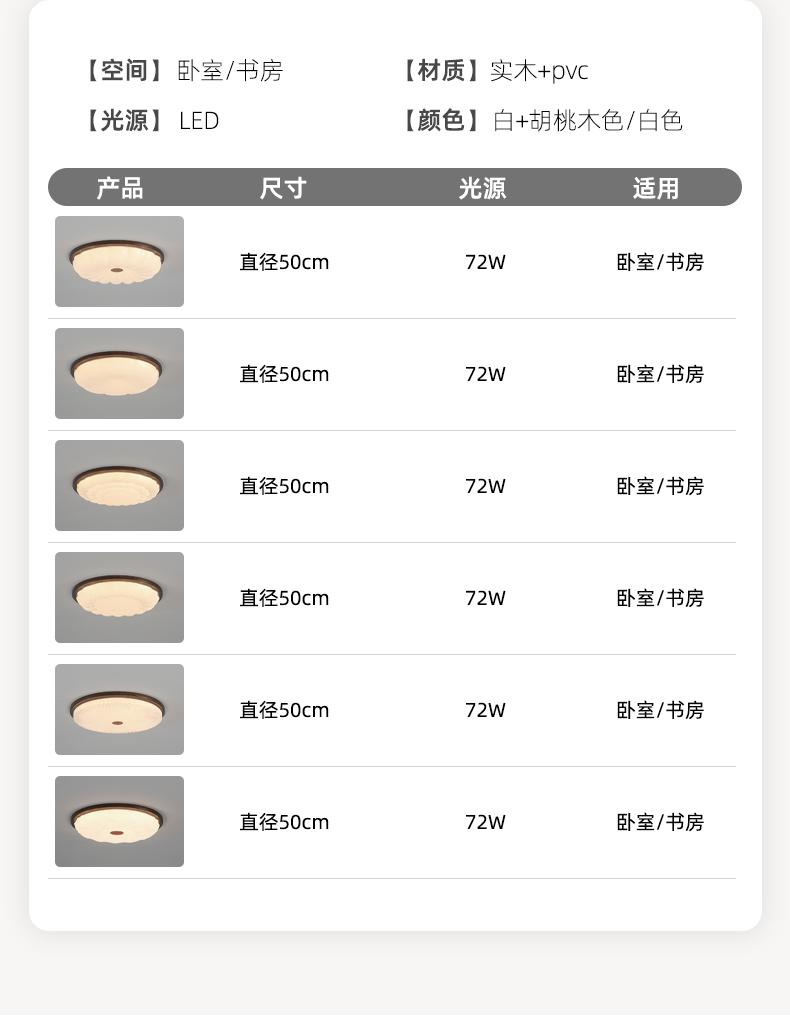Click the 【空间】 spec label
Viewport: 790px width, 1016px height.
[124, 71]
